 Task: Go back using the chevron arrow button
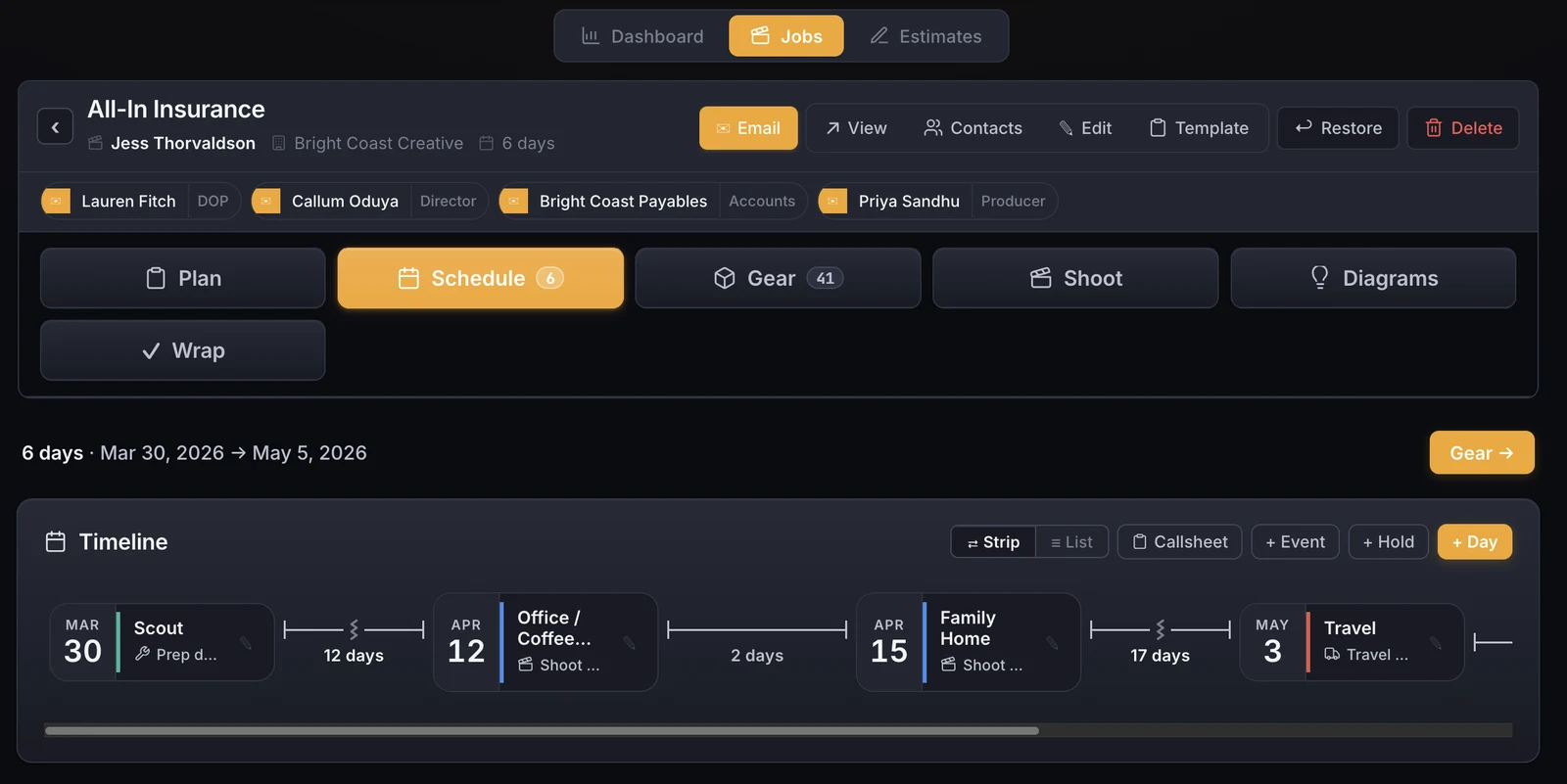tap(55, 126)
